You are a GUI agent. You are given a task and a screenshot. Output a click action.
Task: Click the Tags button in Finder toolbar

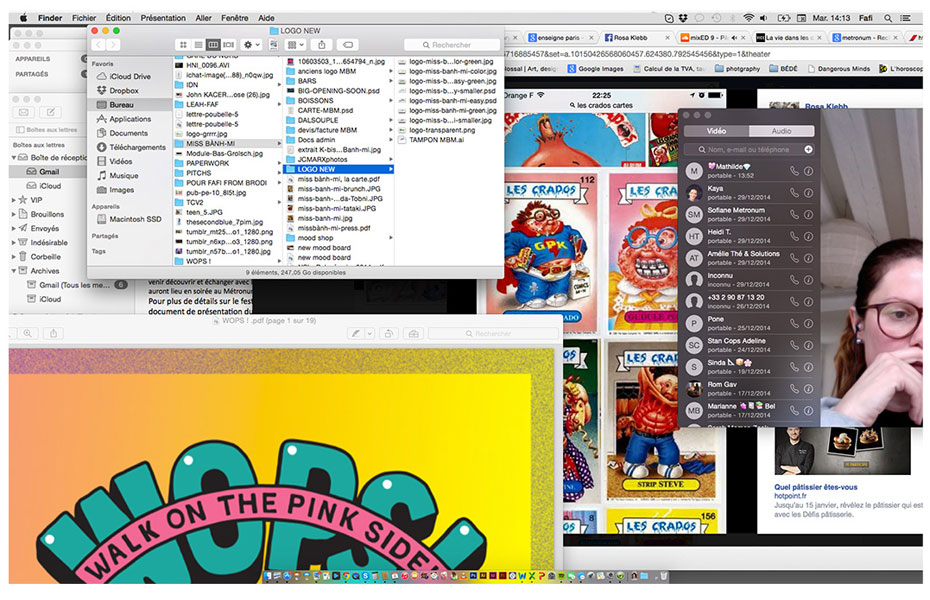coord(348,44)
